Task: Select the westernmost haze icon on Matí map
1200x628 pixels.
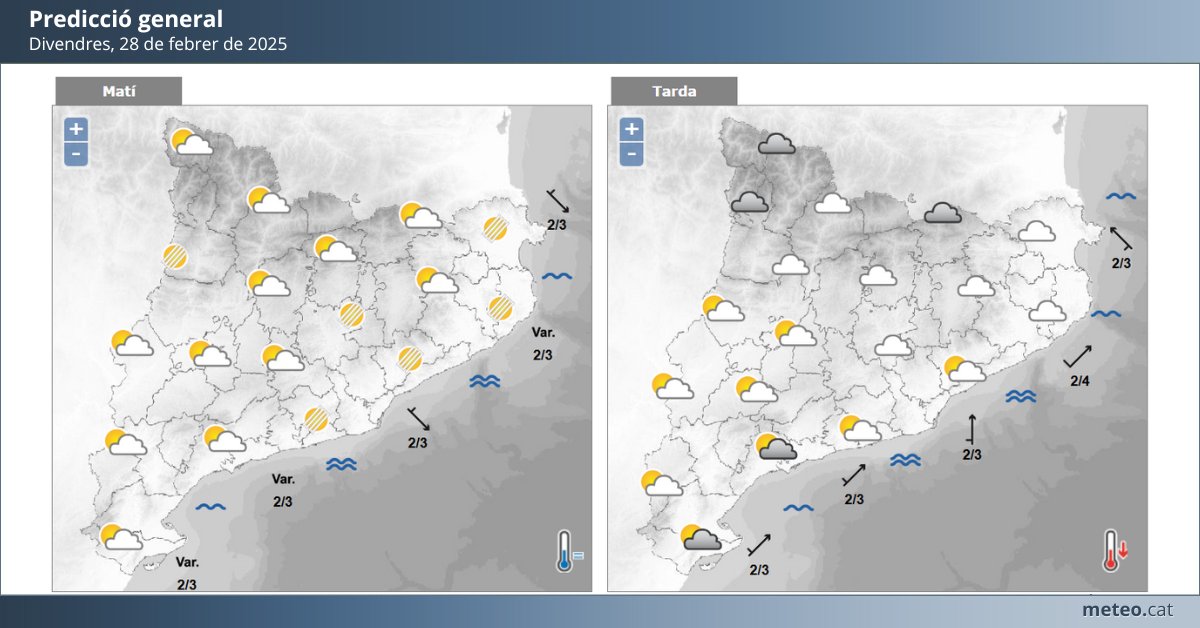Action: coord(175,257)
